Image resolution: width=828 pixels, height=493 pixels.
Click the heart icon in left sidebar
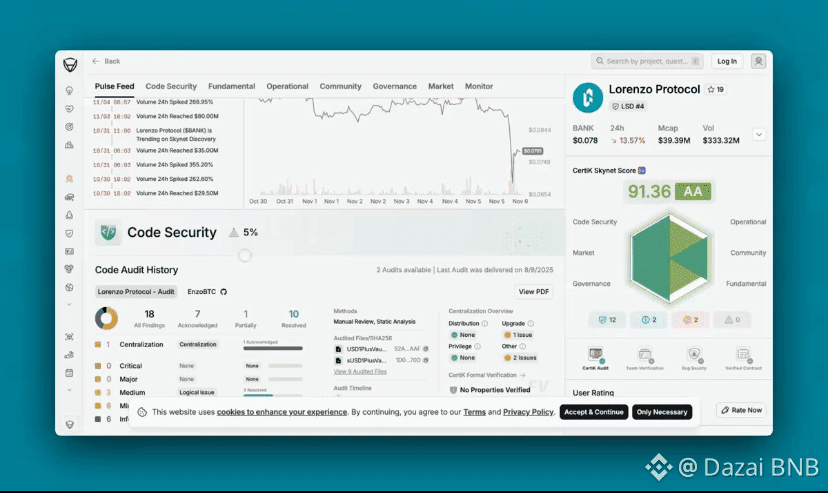tap(69, 109)
